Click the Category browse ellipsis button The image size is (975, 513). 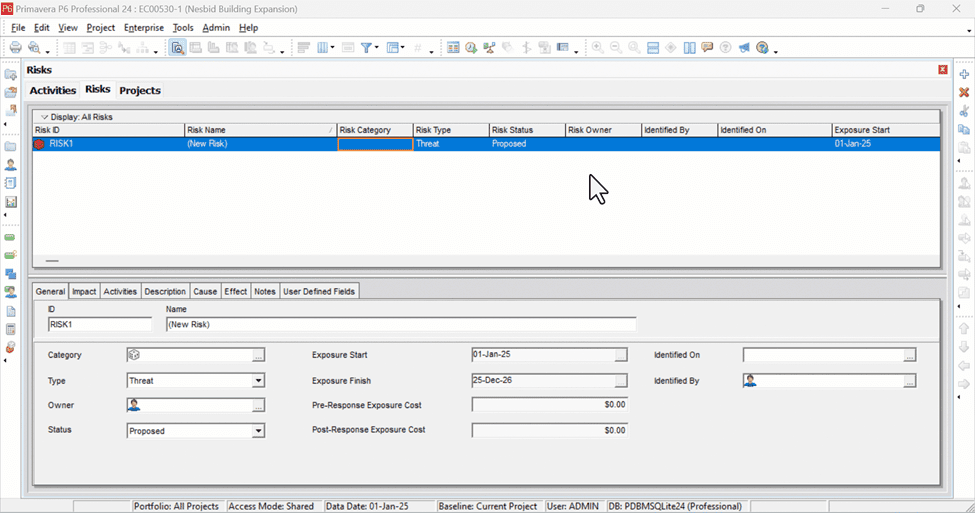point(258,355)
